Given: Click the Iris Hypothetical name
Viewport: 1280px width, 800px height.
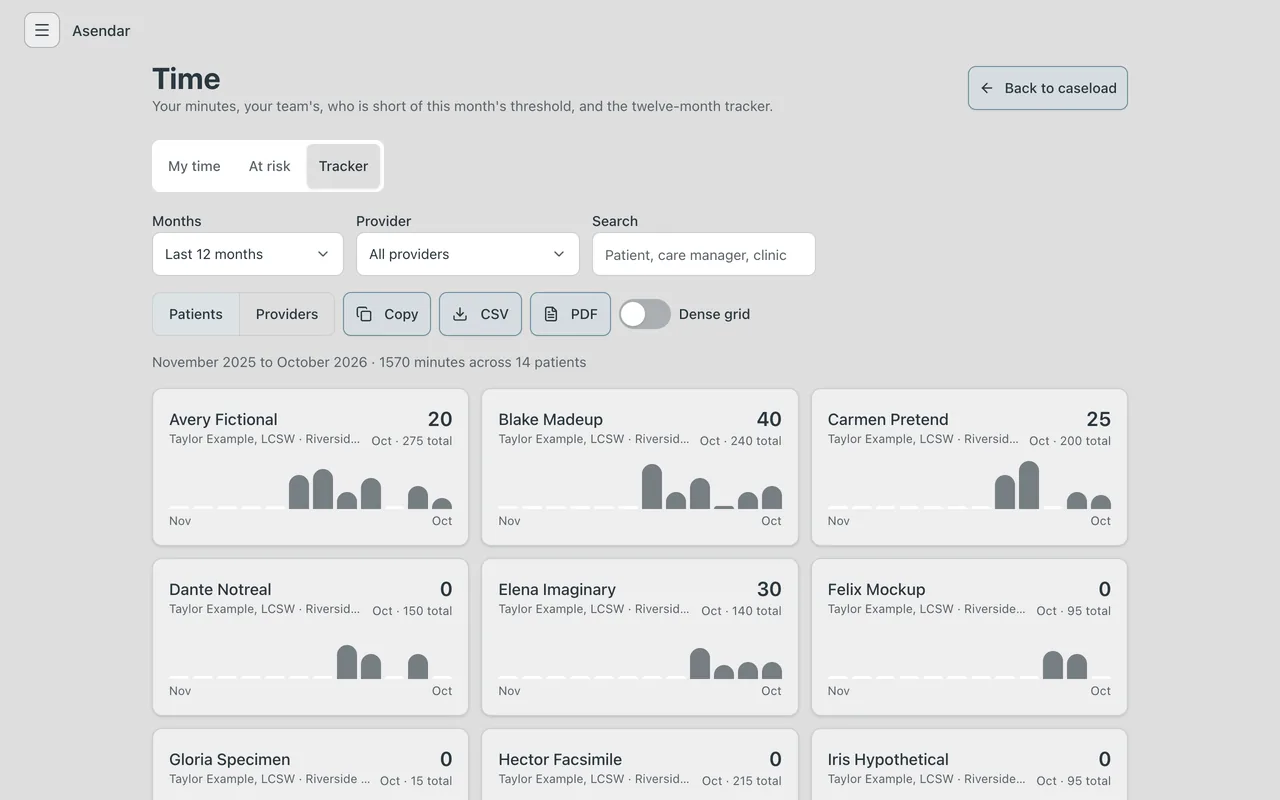Looking at the screenshot, I should tap(888, 759).
